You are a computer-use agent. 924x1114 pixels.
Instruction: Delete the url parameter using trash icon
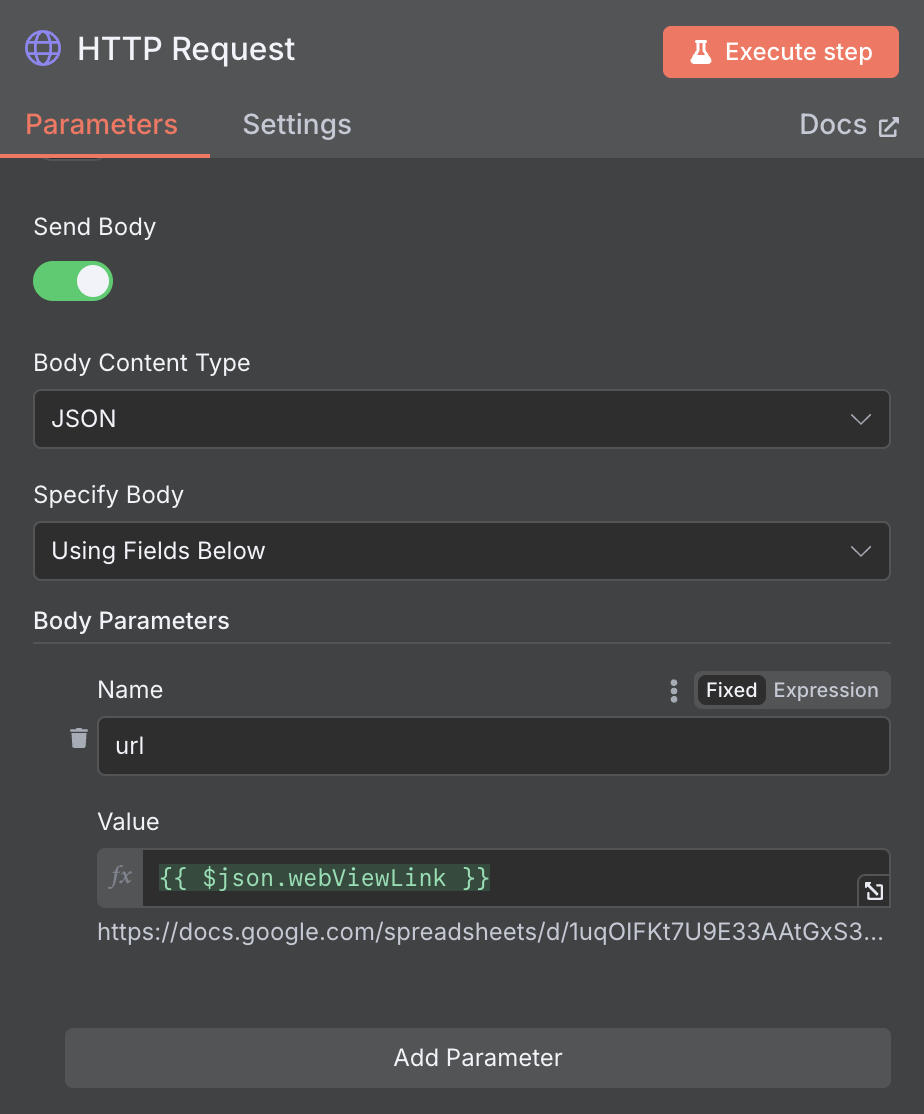79,738
